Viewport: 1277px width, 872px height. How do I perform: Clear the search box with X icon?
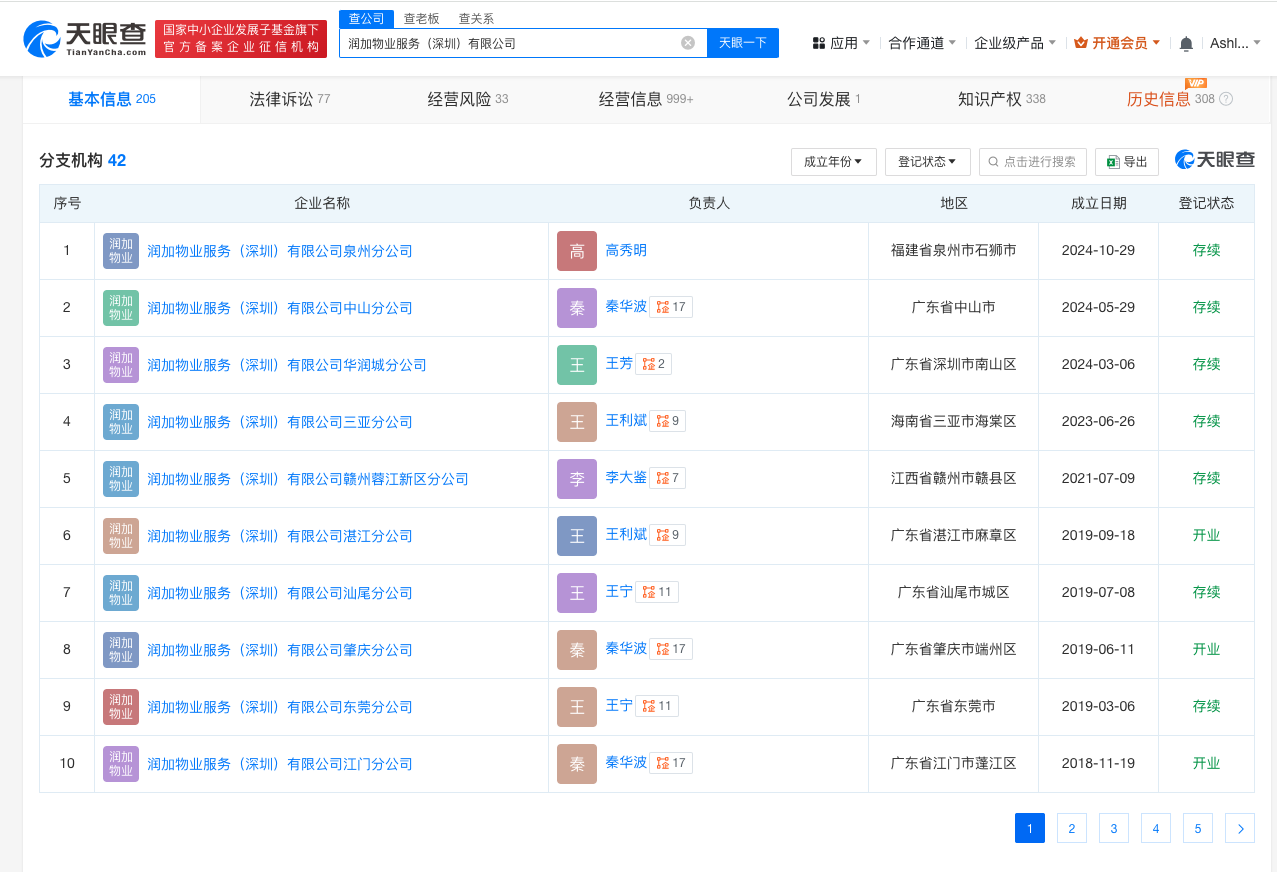(x=688, y=43)
